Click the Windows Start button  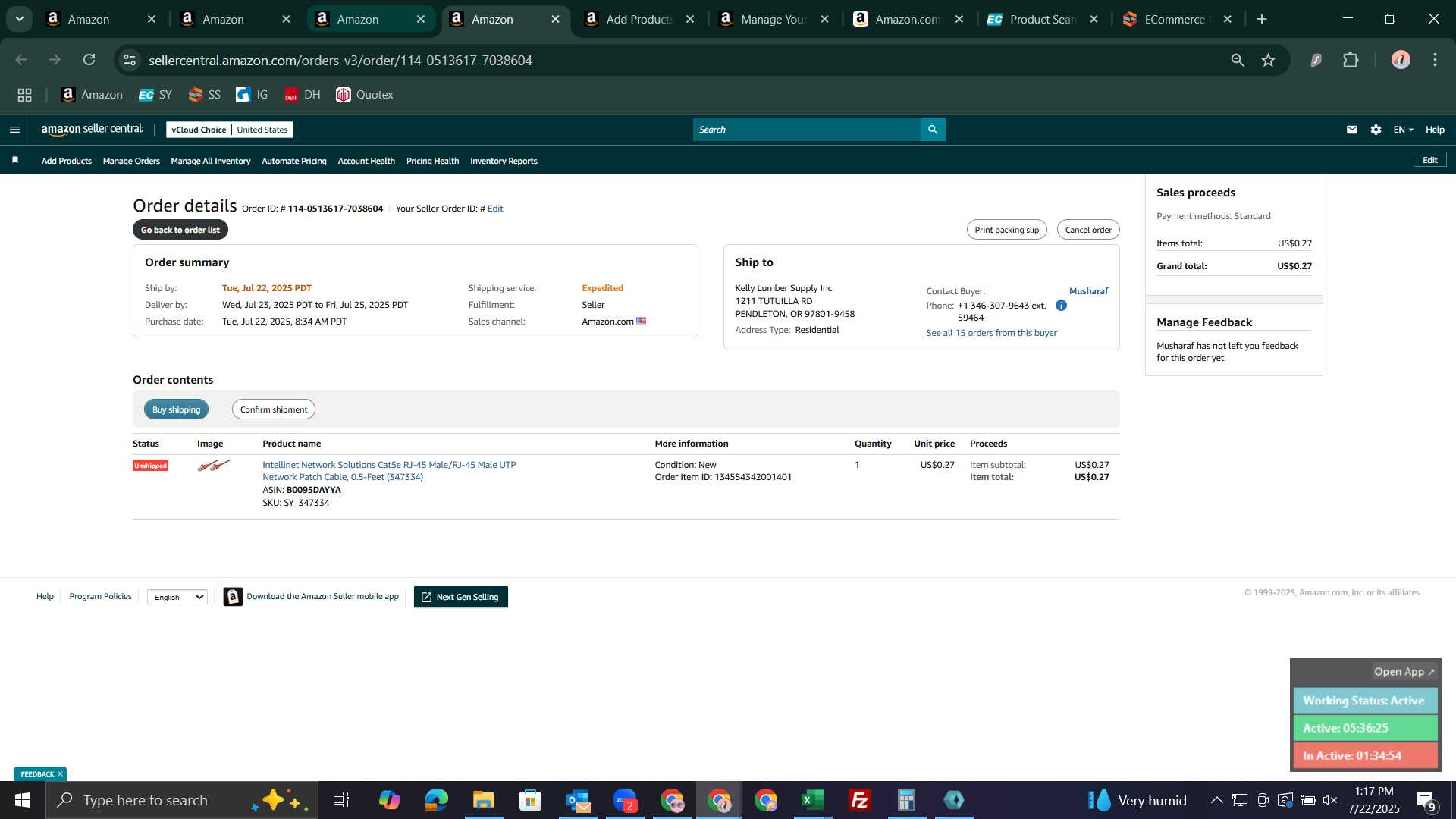click(22, 800)
